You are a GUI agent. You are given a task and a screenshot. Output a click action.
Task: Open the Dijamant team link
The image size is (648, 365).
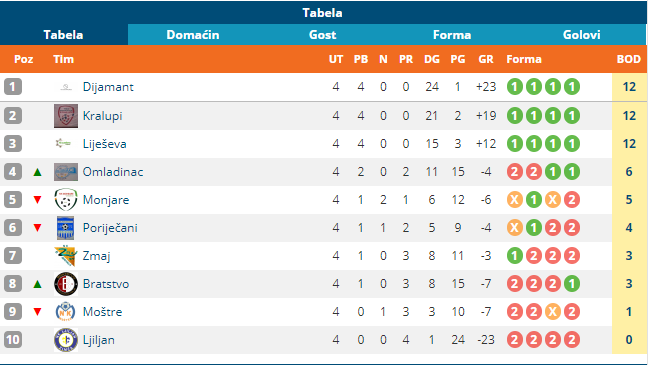[108, 87]
